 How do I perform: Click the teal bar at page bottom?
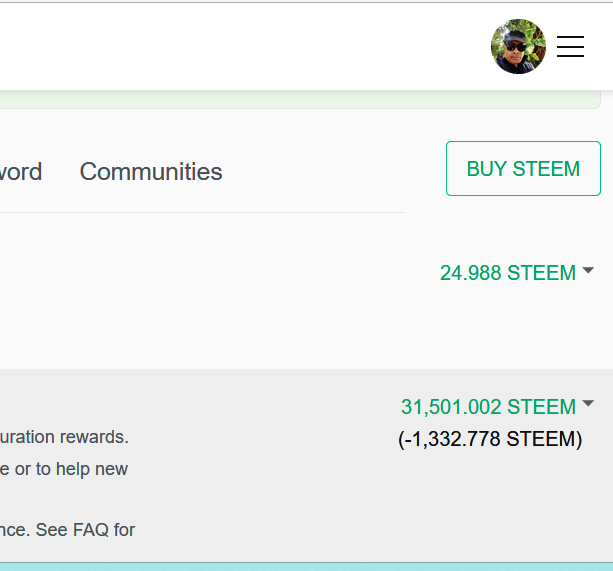pos(306,567)
